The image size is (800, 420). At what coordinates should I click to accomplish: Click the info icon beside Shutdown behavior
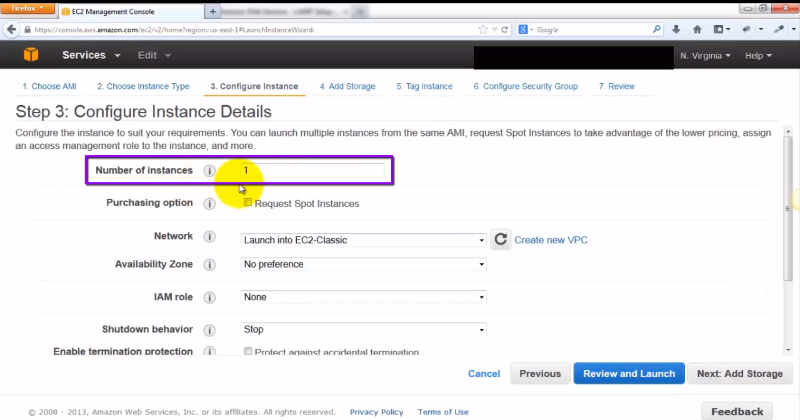(x=209, y=330)
